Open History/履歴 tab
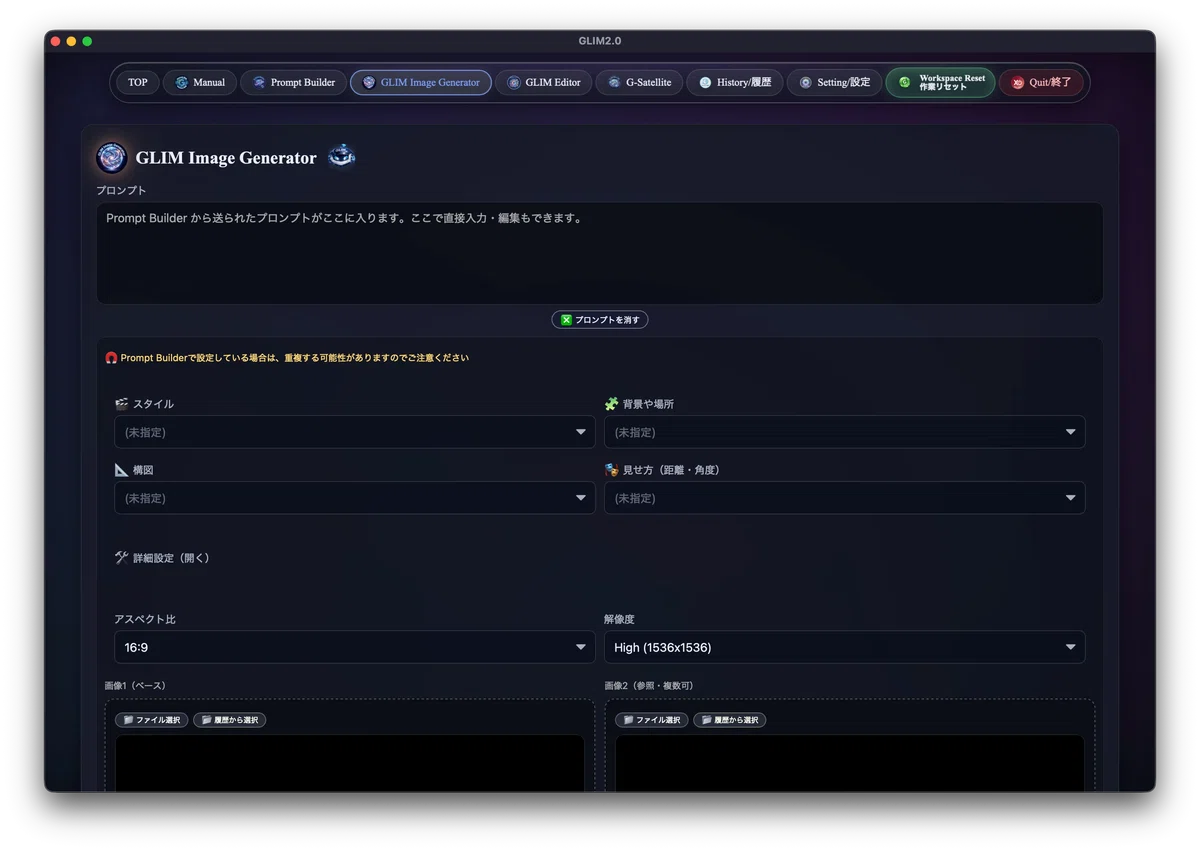This screenshot has height=851, width=1200. [x=735, y=82]
